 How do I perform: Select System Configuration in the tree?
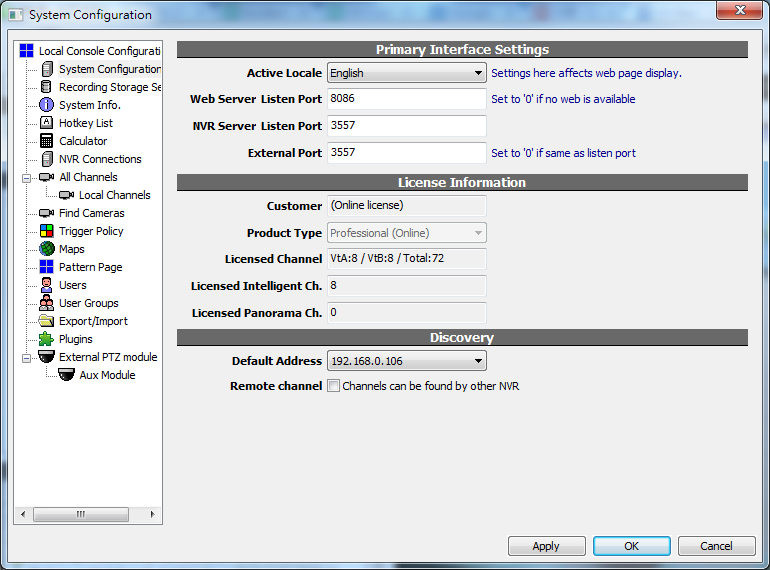coord(110,69)
